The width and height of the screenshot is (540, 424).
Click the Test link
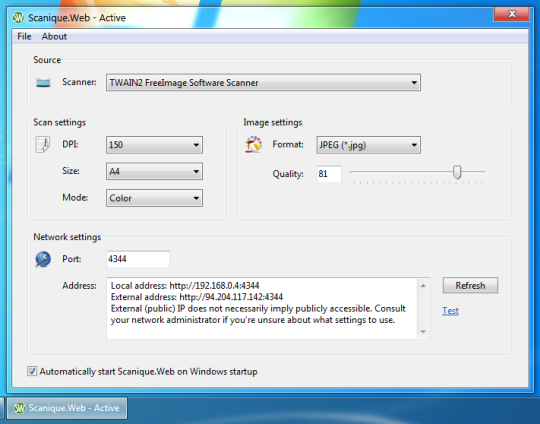[x=450, y=311]
